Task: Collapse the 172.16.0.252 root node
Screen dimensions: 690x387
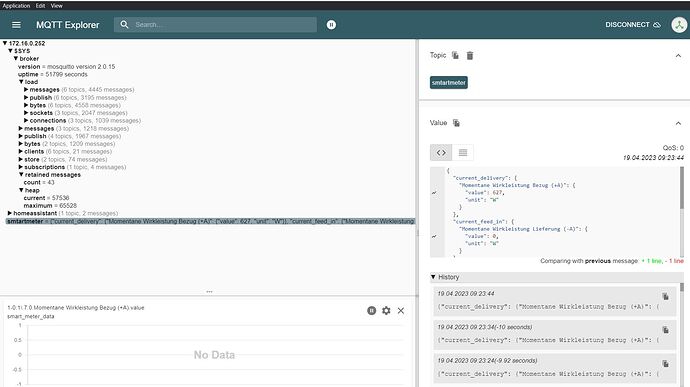Action: pos(5,43)
